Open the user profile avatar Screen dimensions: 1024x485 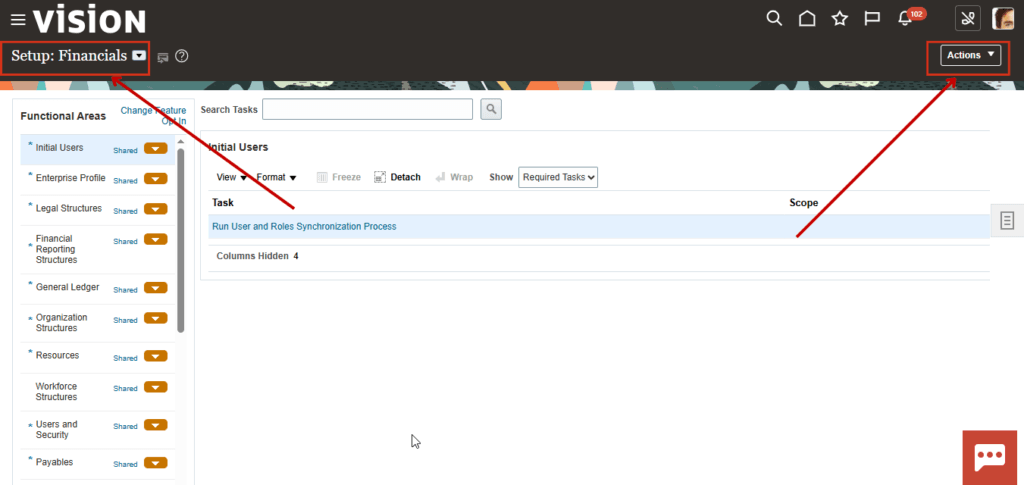click(1002, 19)
